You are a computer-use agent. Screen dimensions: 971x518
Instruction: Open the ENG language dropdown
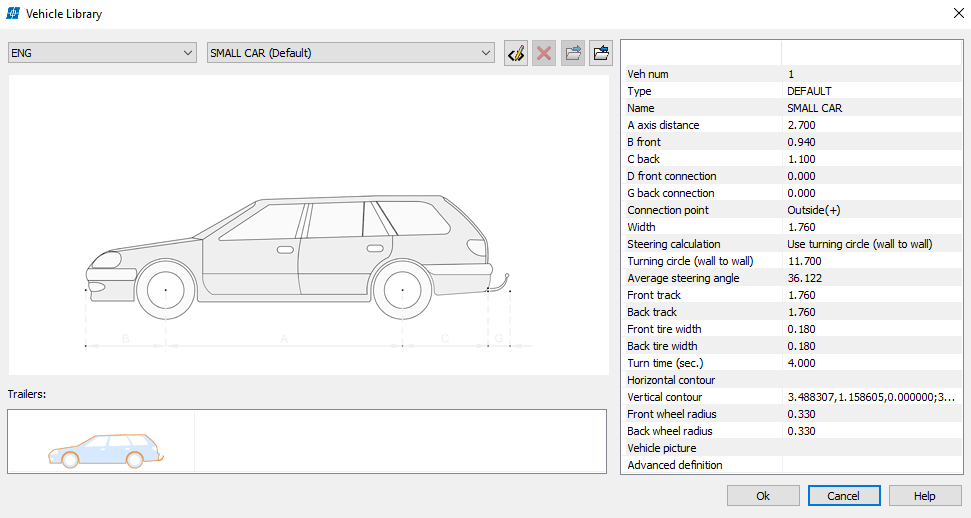[x=102, y=53]
